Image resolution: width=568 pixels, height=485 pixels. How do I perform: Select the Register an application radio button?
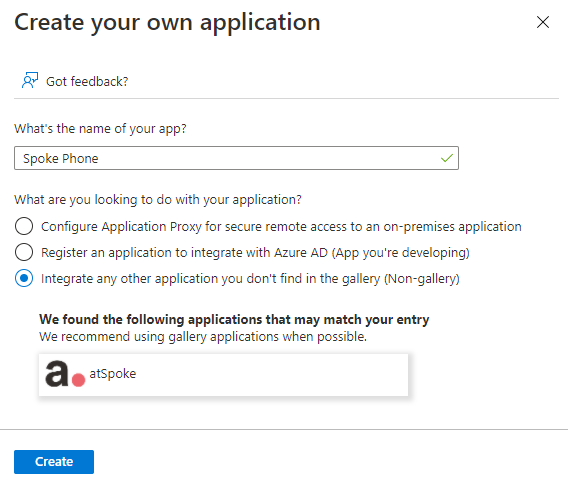(x=24, y=252)
